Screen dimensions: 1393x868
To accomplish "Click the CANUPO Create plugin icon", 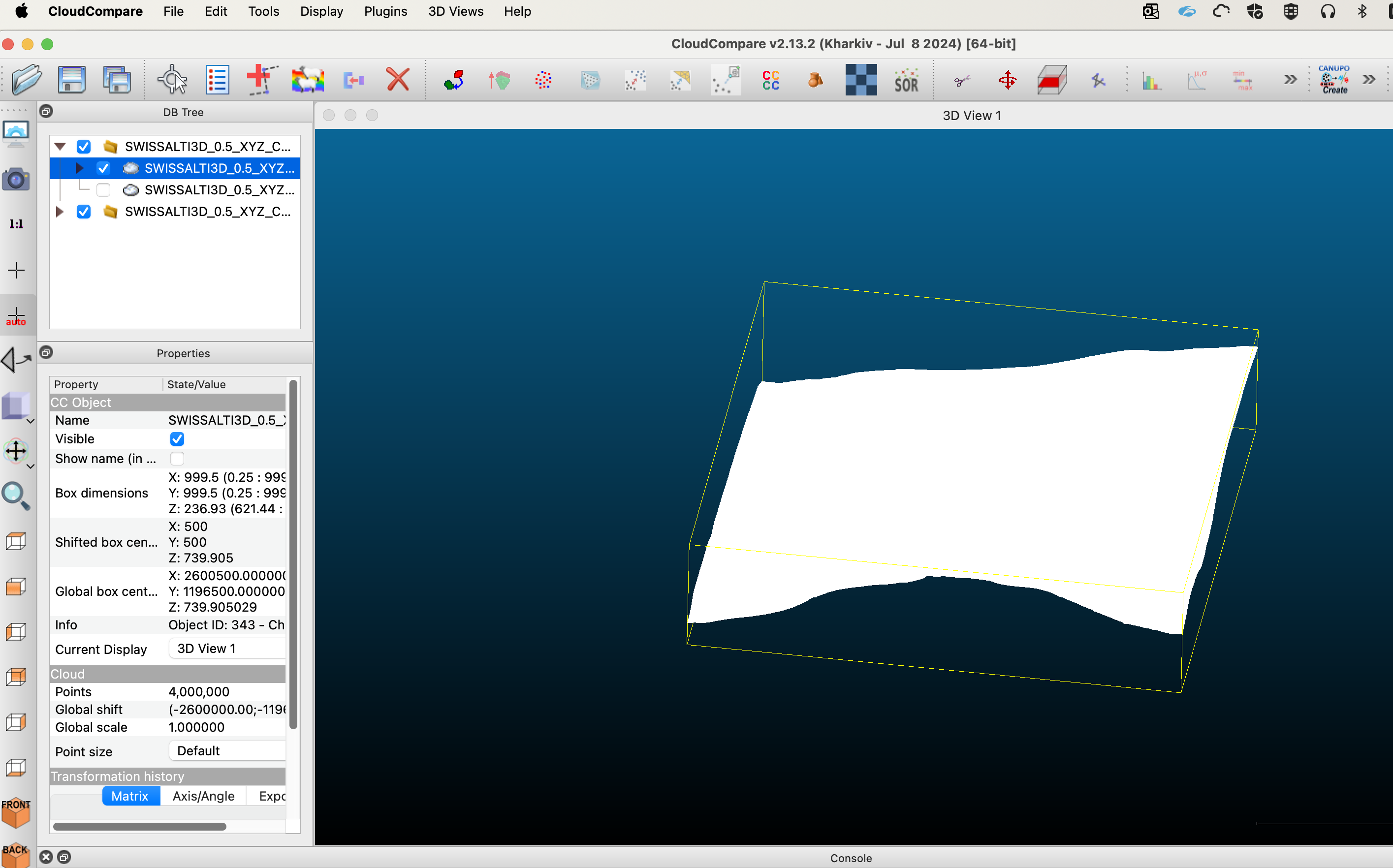I will [x=1334, y=79].
